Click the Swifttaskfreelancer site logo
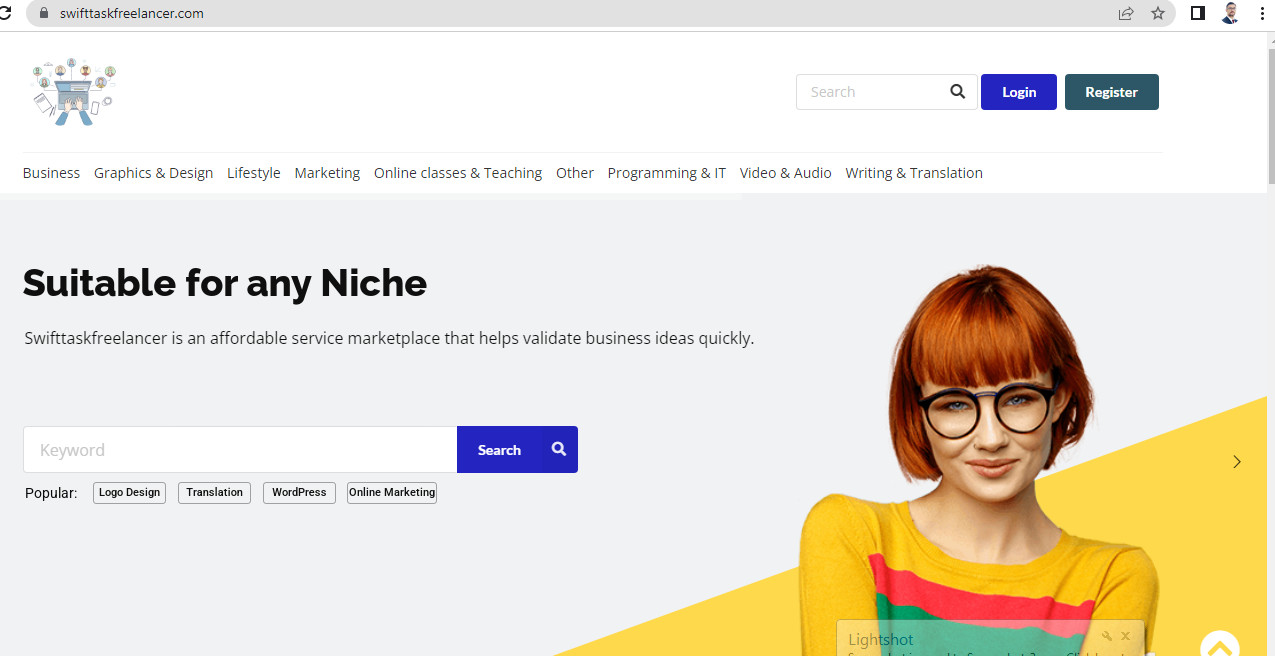This screenshot has height=656, width=1275. coord(73,91)
